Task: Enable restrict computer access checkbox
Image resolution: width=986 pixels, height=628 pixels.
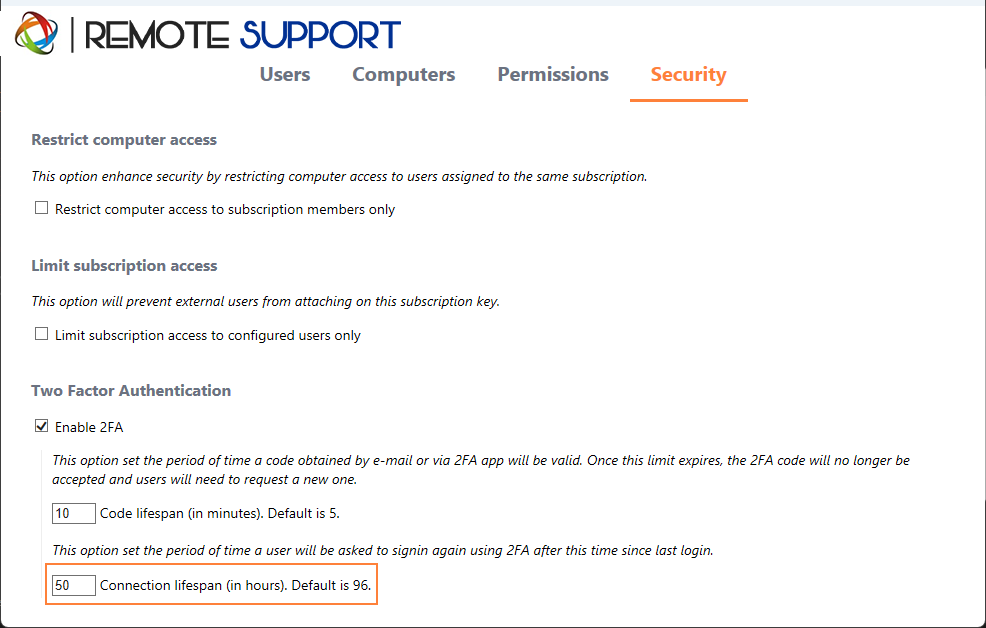Action: [x=42, y=208]
